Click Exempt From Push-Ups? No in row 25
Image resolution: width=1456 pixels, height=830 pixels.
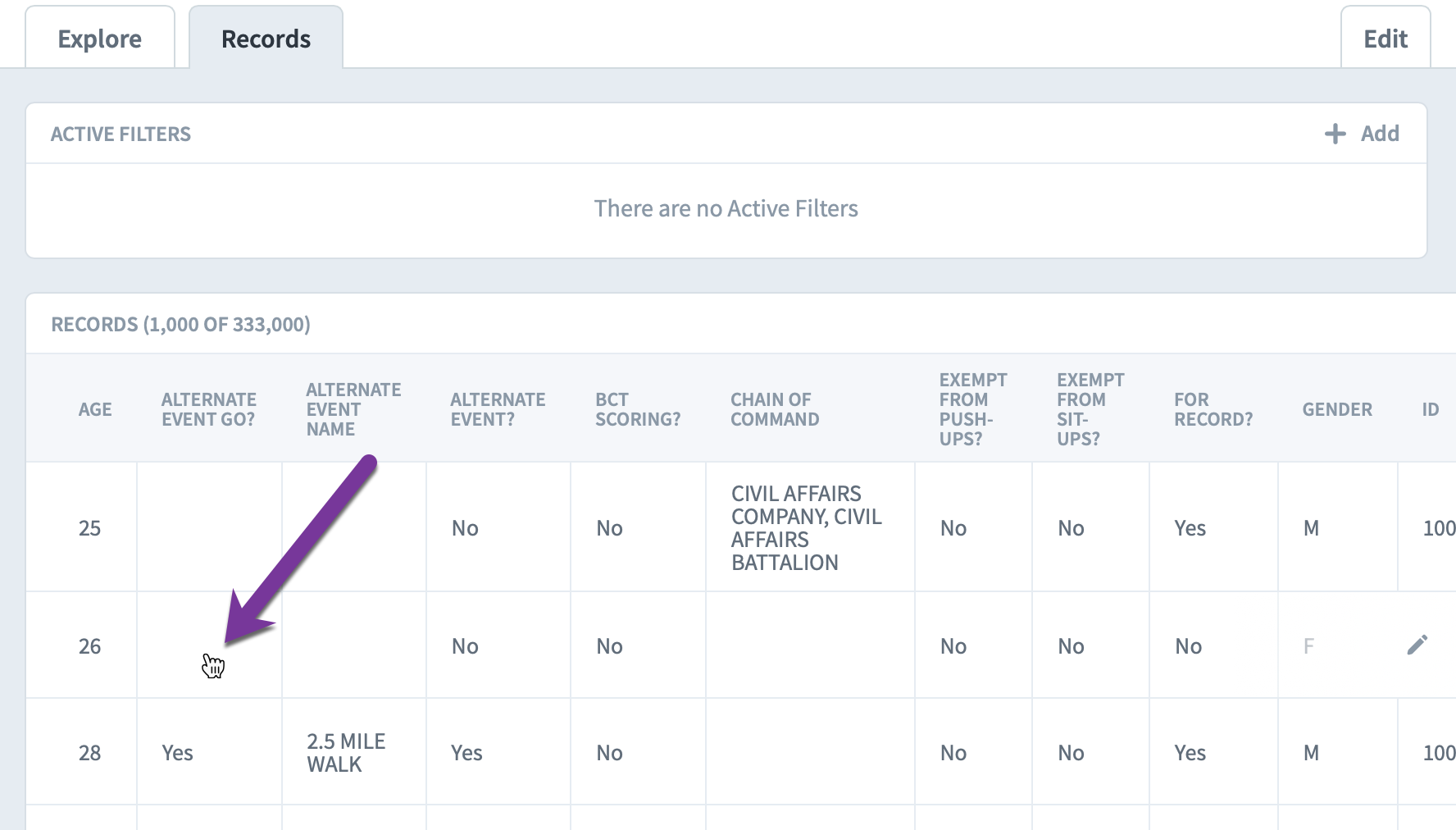pos(953,528)
